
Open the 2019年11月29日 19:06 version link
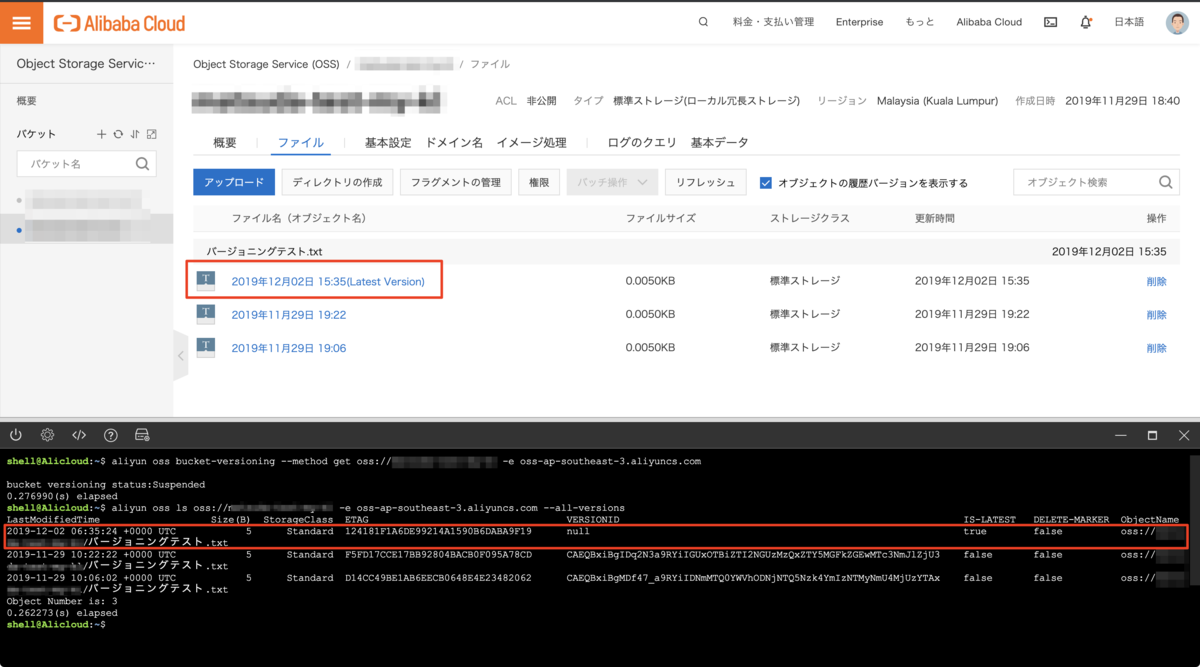pyautogui.click(x=289, y=348)
